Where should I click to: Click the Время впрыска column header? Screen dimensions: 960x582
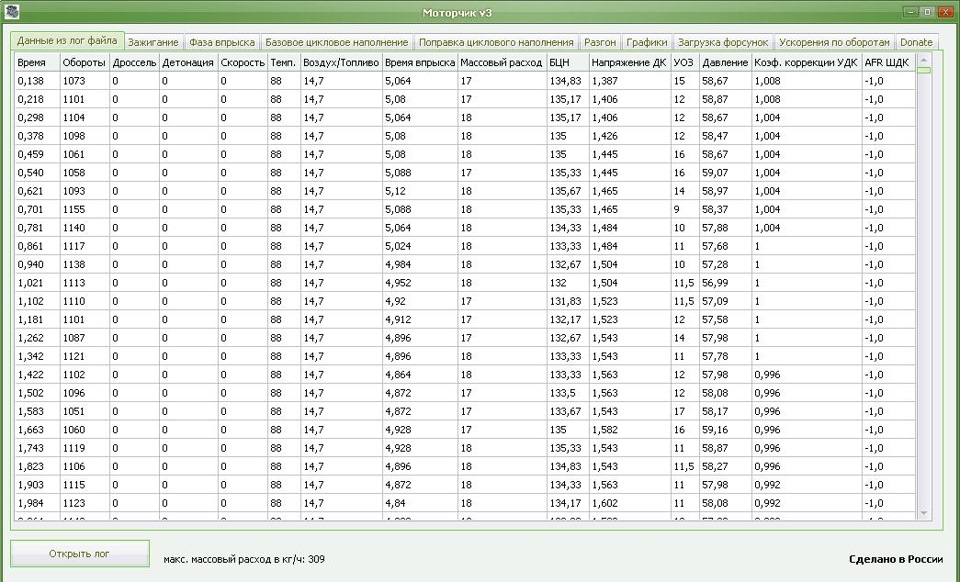coord(420,62)
